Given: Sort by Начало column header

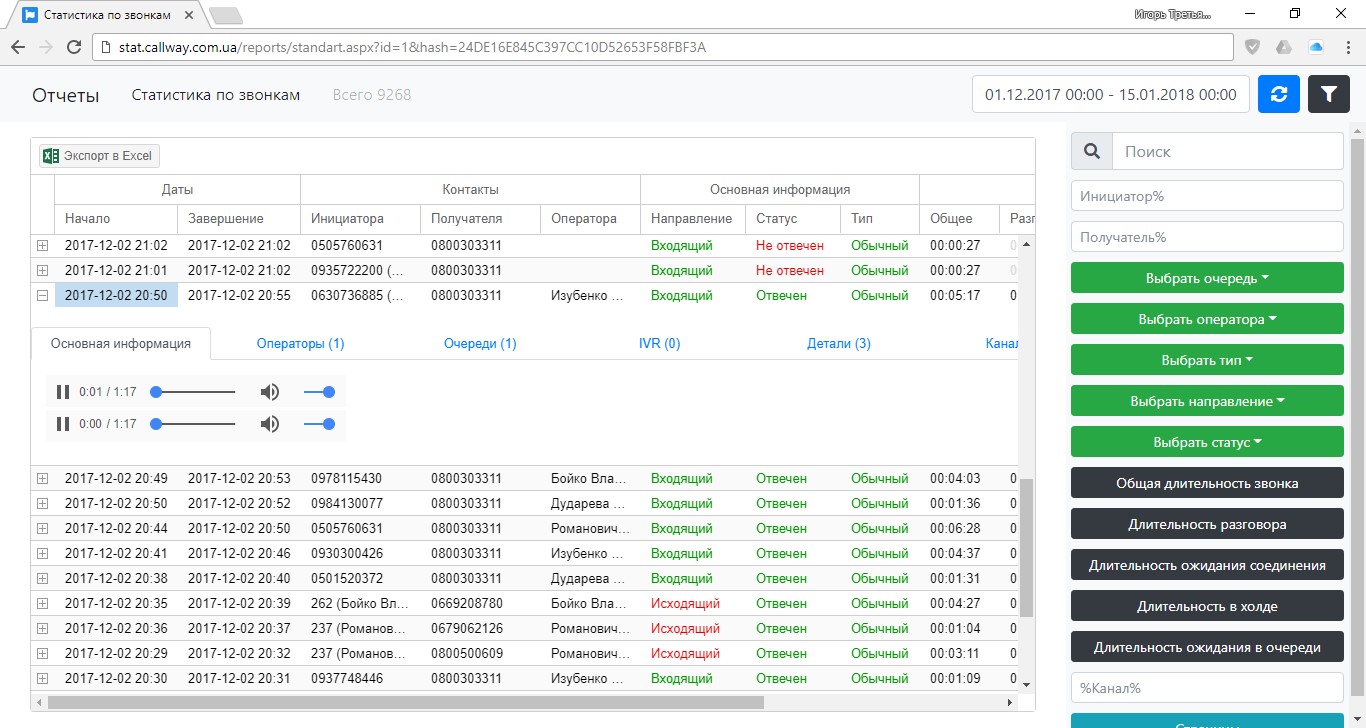Looking at the screenshot, I should 115,218.
